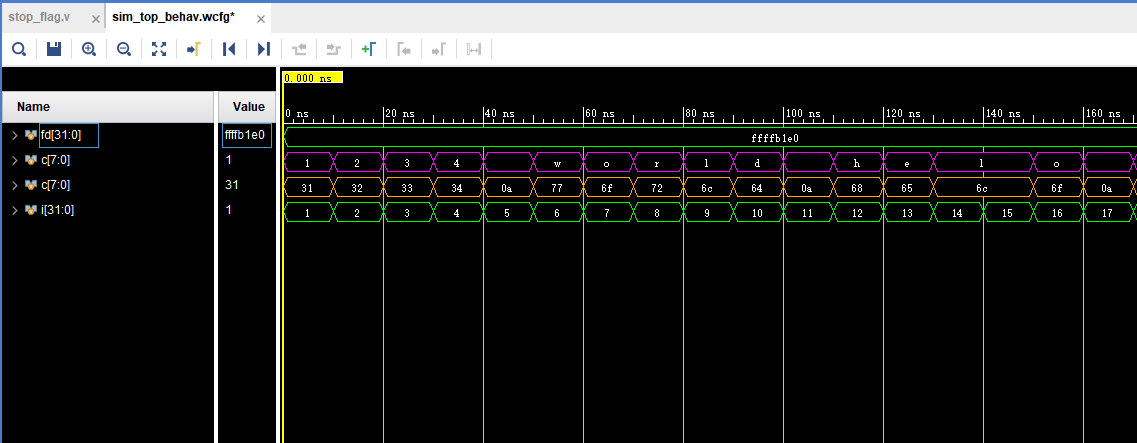Click the yellow 0.000 ns cursor label

tap(312, 78)
